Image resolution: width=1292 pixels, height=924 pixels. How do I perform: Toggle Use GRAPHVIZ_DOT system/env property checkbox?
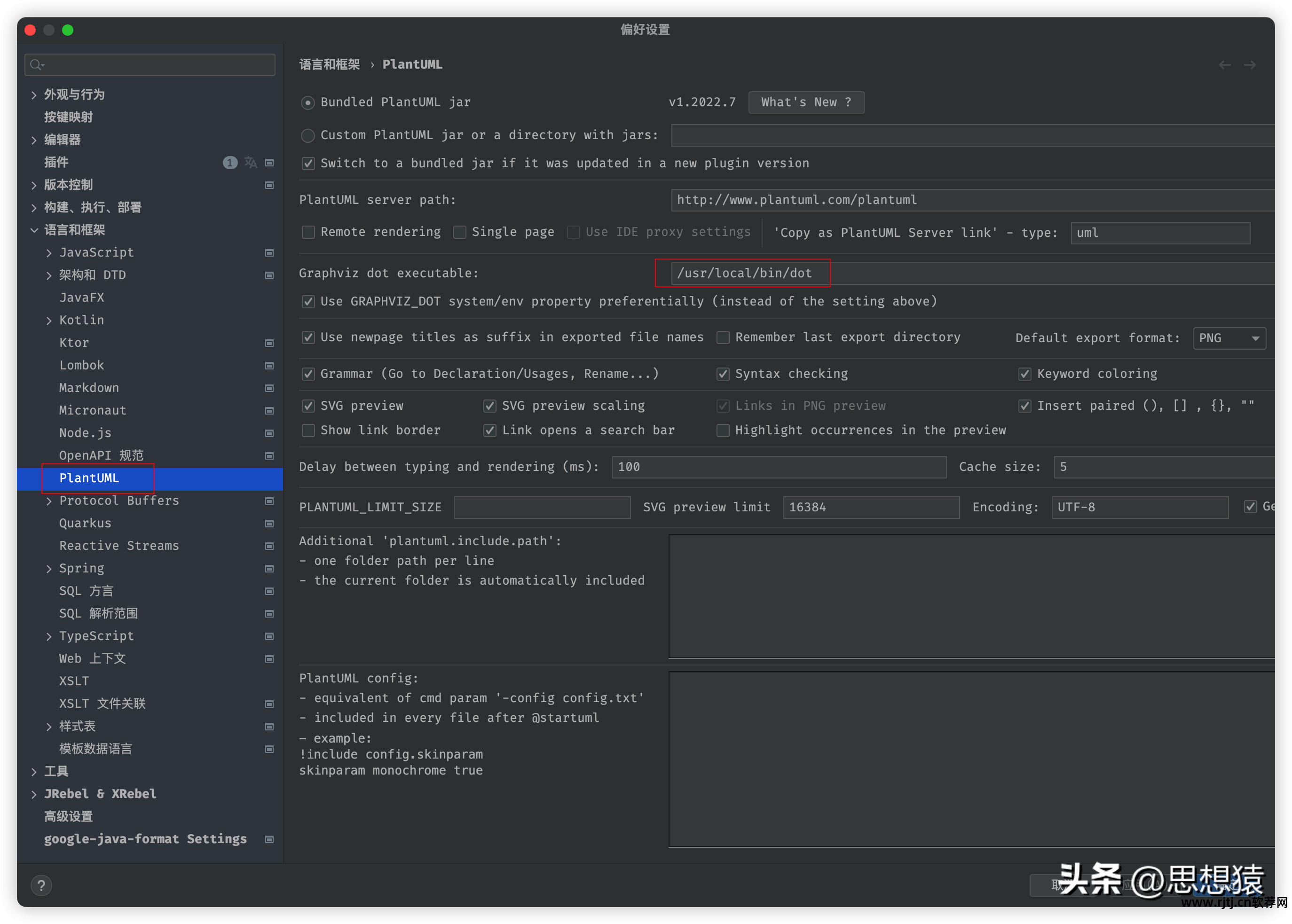(308, 302)
